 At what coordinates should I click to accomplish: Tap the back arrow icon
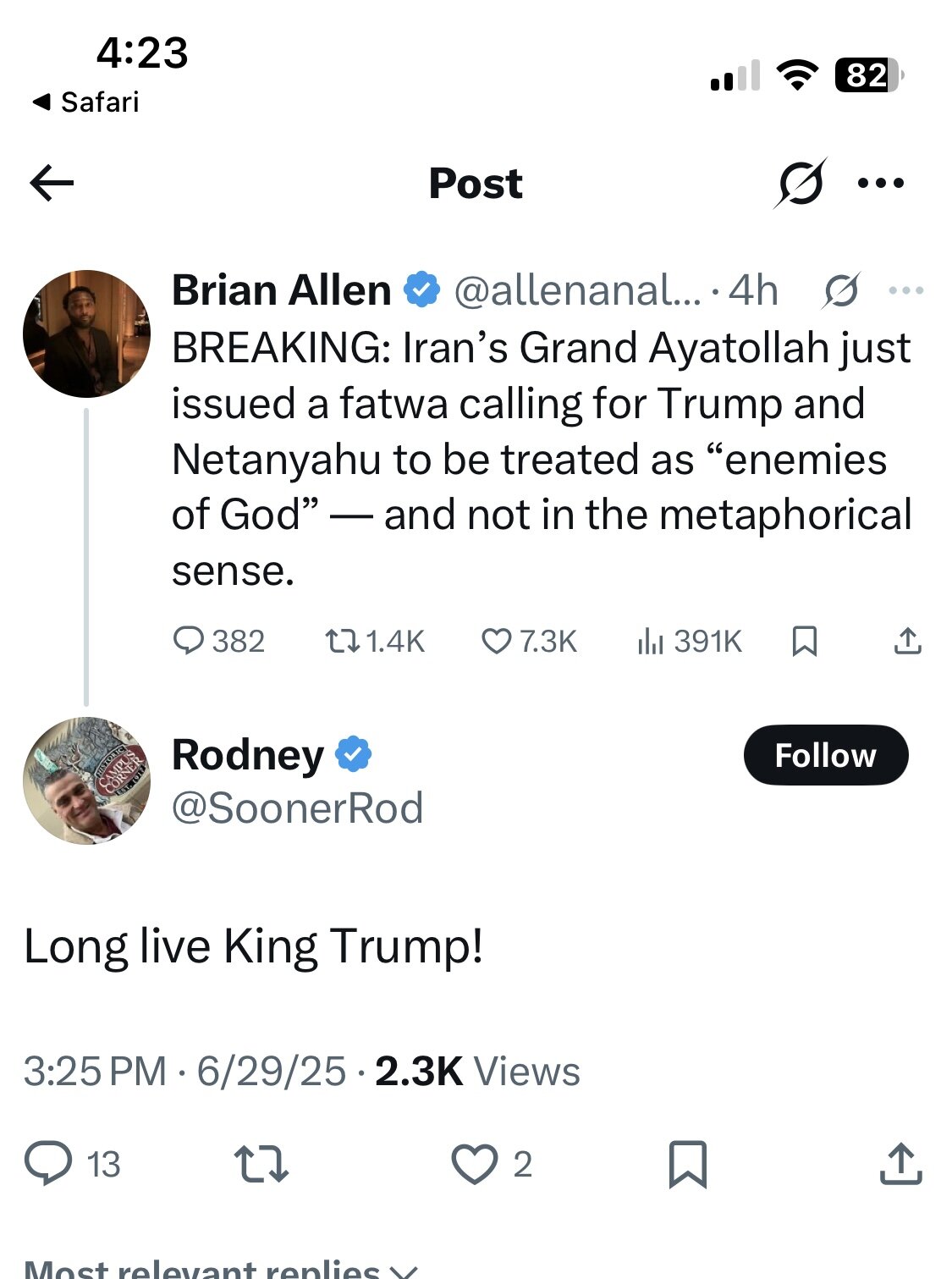(52, 183)
